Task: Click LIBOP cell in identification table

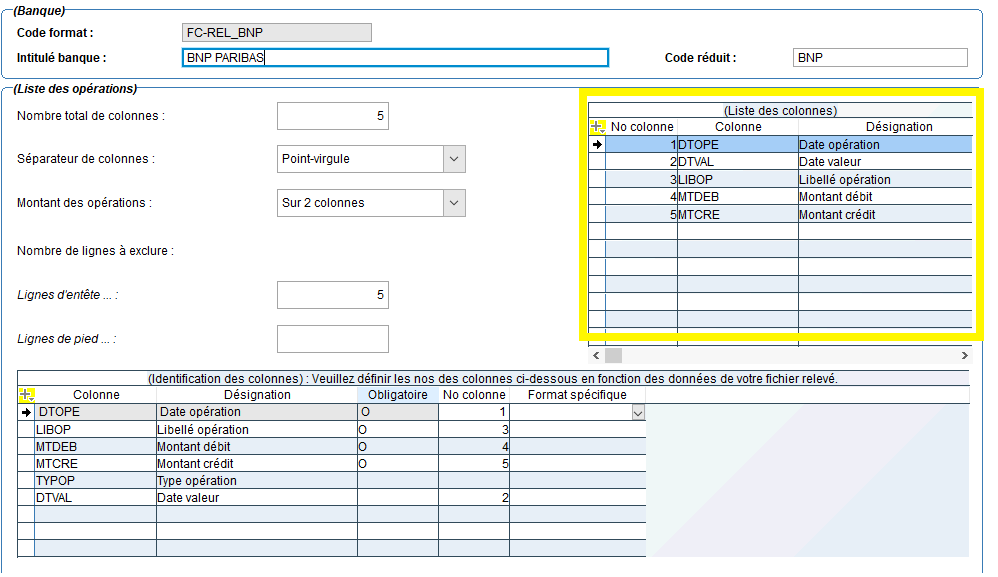Action: click(95, 429)
